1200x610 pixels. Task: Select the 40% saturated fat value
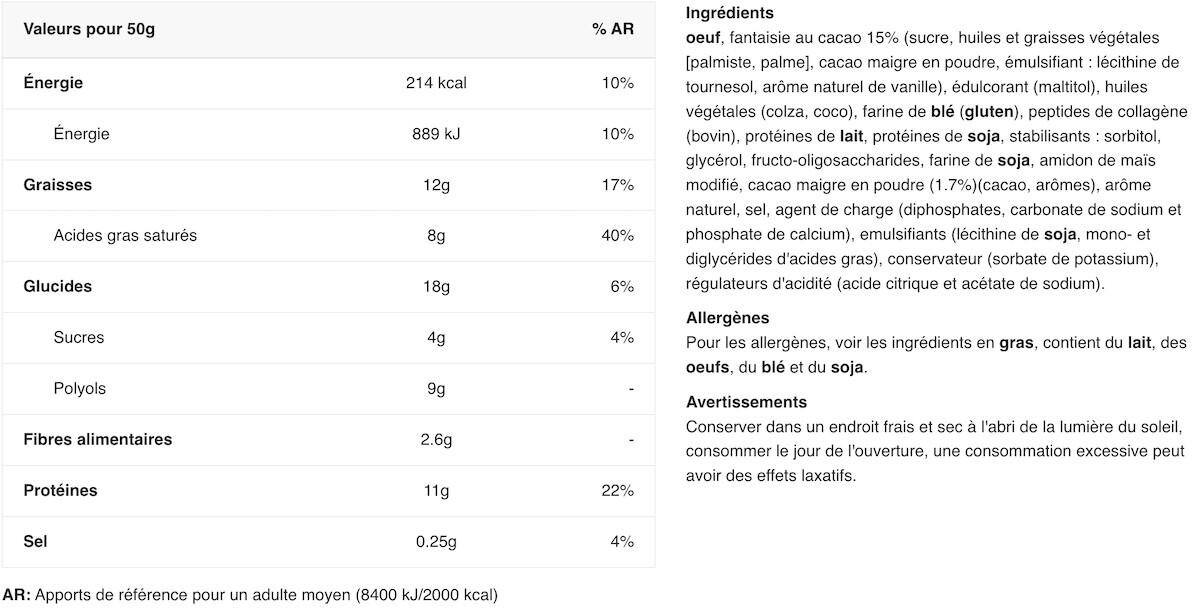click(x=617, y=236)
